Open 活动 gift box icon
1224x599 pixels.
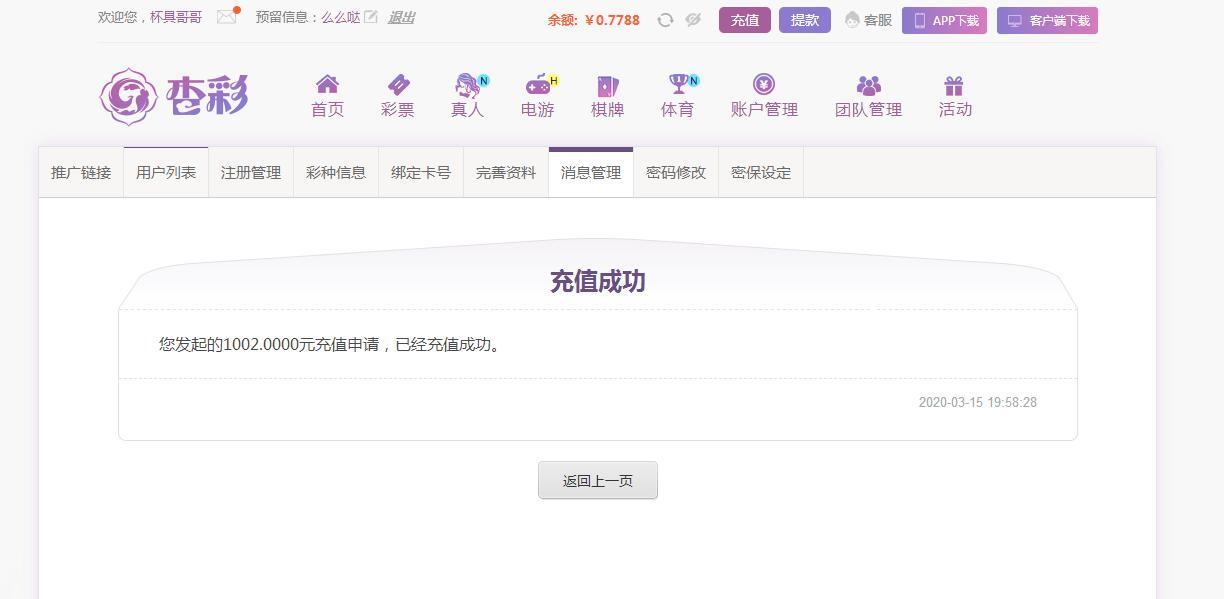(954, 85)
